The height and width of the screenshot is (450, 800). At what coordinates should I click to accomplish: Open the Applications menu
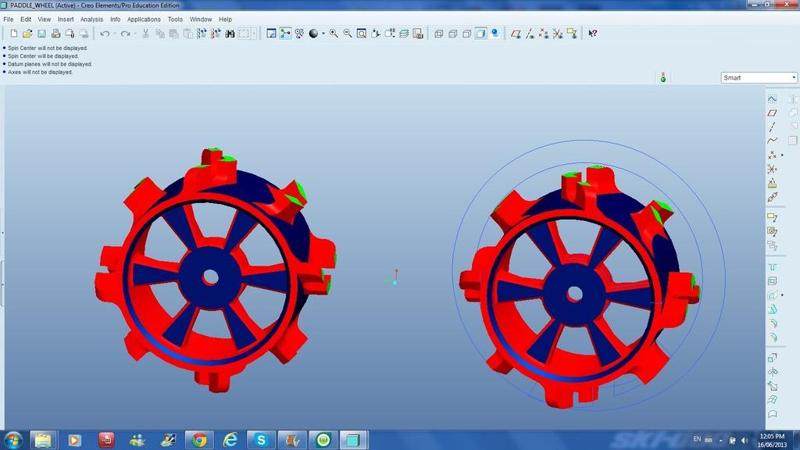click(x=144, y=19)
